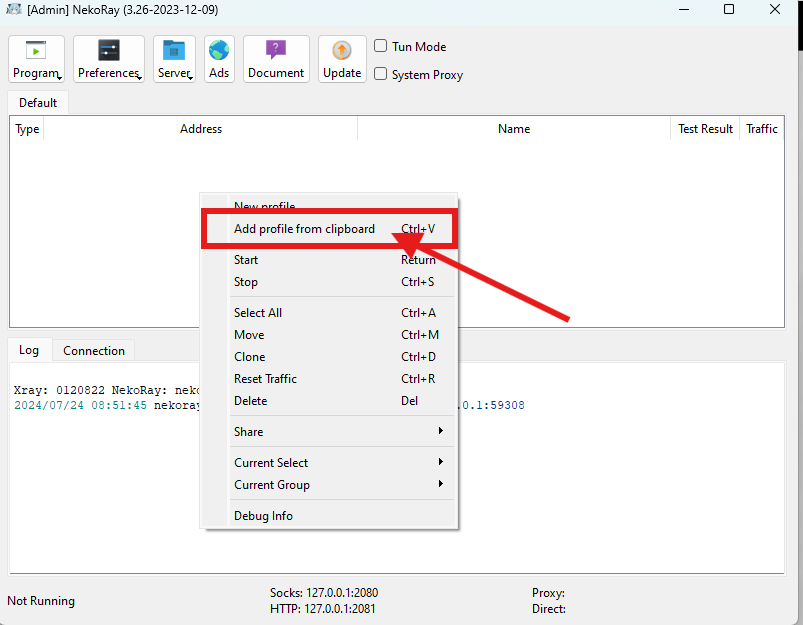
Task: Choose Reset Traffic menu entry
Action: point(328,379)
